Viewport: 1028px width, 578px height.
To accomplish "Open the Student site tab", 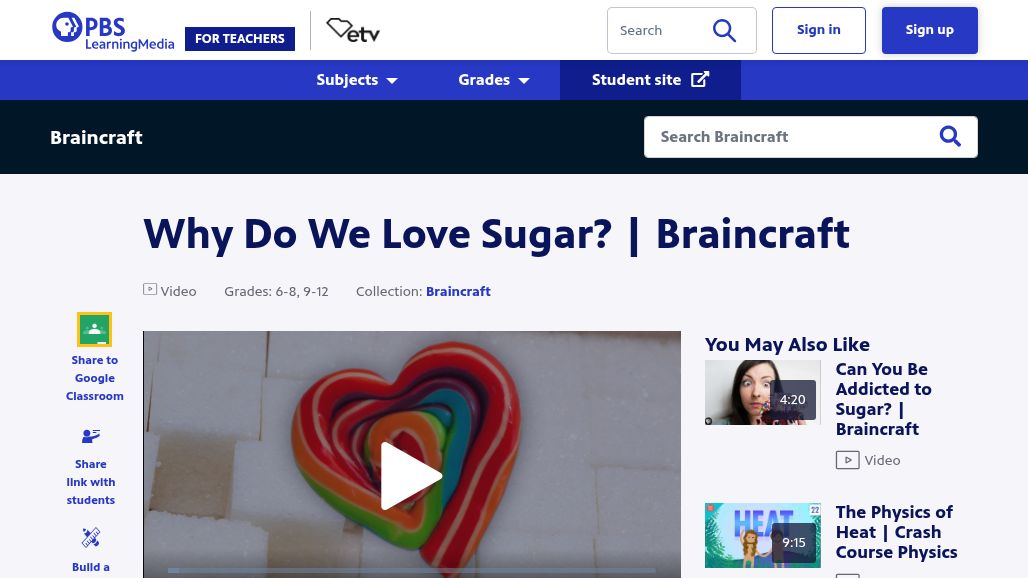I will 650,80.
